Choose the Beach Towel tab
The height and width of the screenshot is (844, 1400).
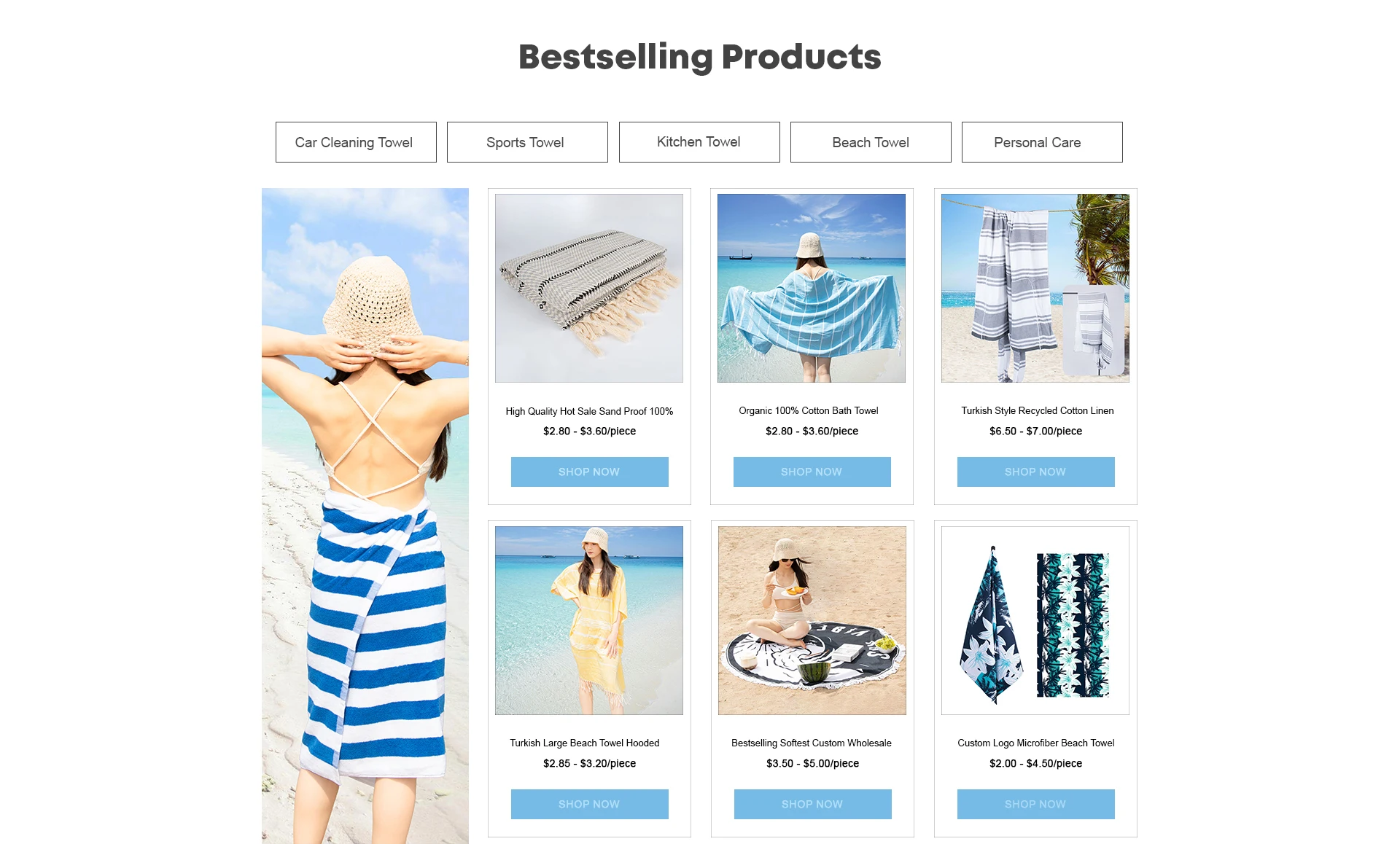871,142
